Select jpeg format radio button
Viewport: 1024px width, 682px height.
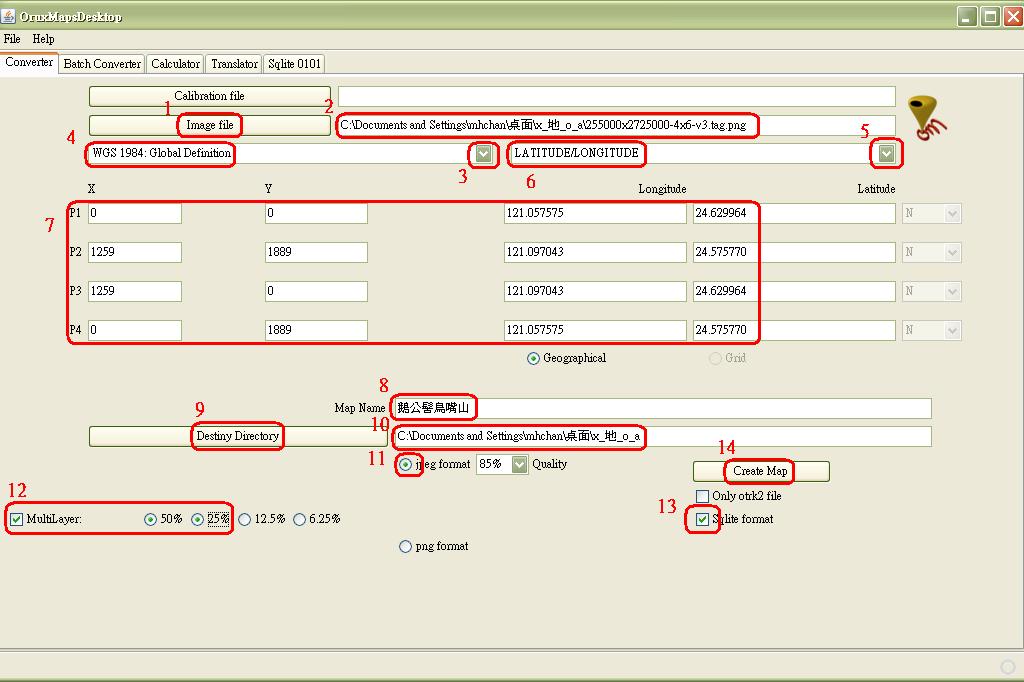pos(406,464)
